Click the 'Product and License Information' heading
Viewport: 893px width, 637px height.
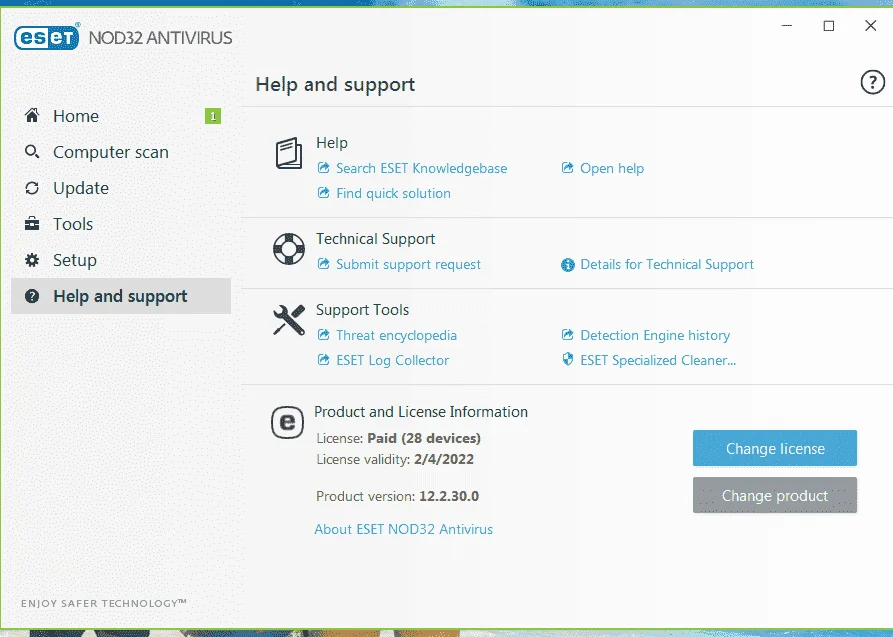421,412
